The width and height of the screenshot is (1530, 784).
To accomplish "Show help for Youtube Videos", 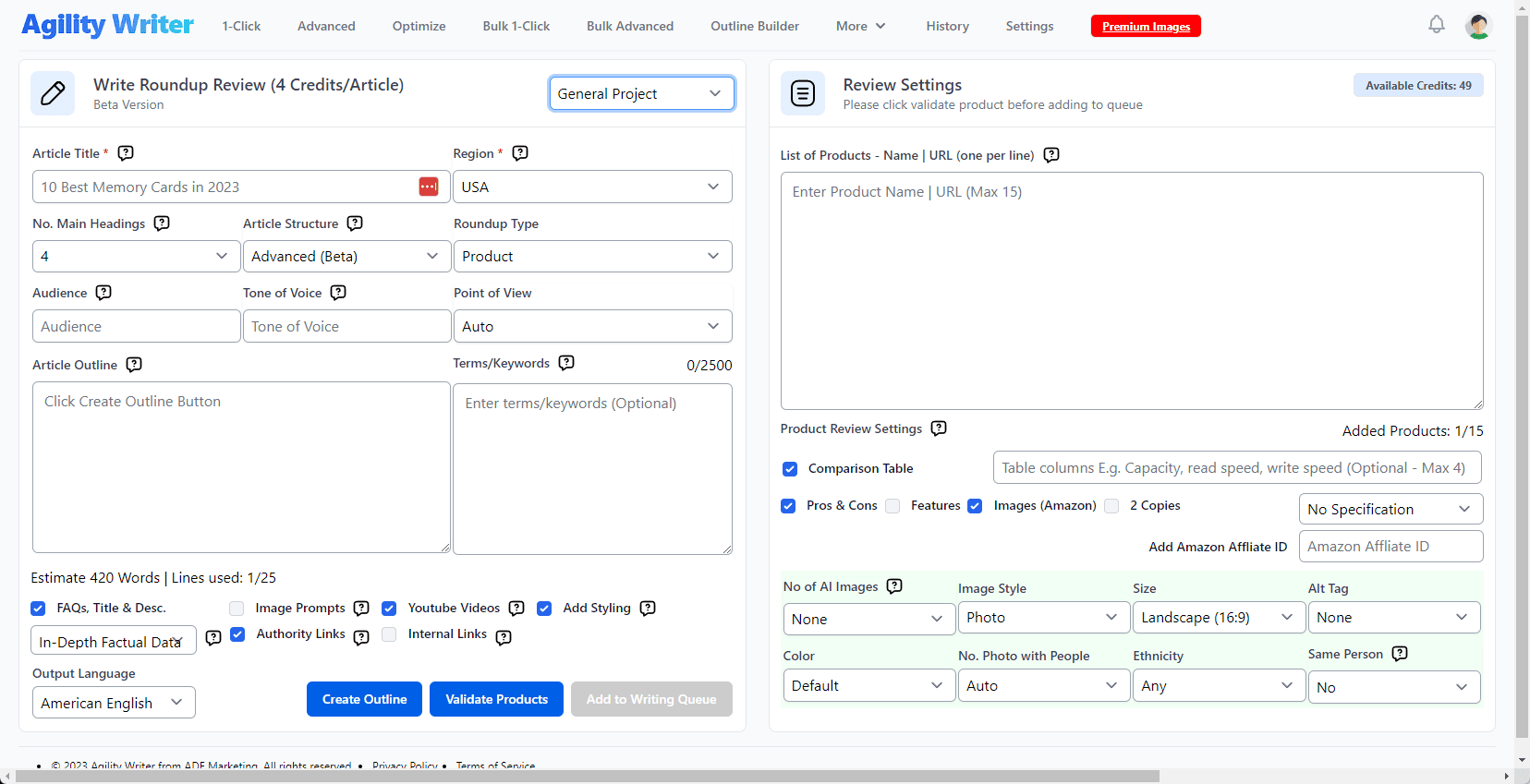I will [x=516, y=609].
